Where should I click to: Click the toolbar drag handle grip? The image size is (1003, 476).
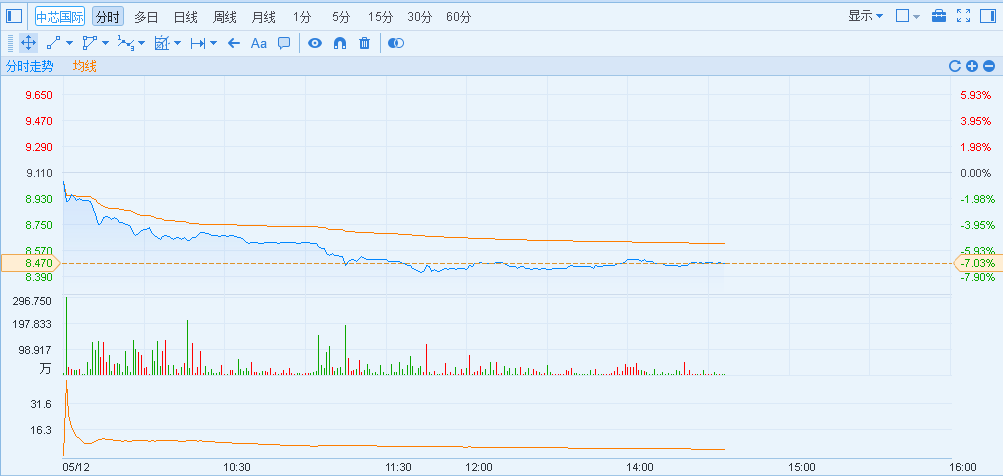coord(10,44)
